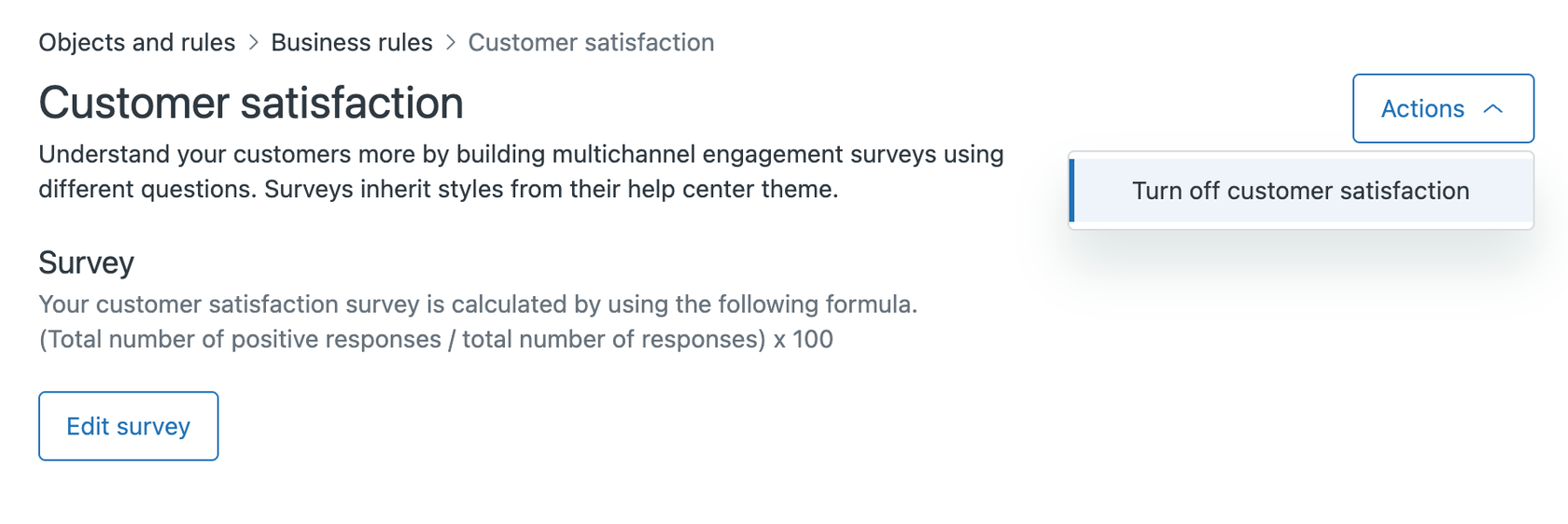The image size is (1568, 524).
Task: Click the Customer satisfaction breadcrumb item
Action: 591,43
